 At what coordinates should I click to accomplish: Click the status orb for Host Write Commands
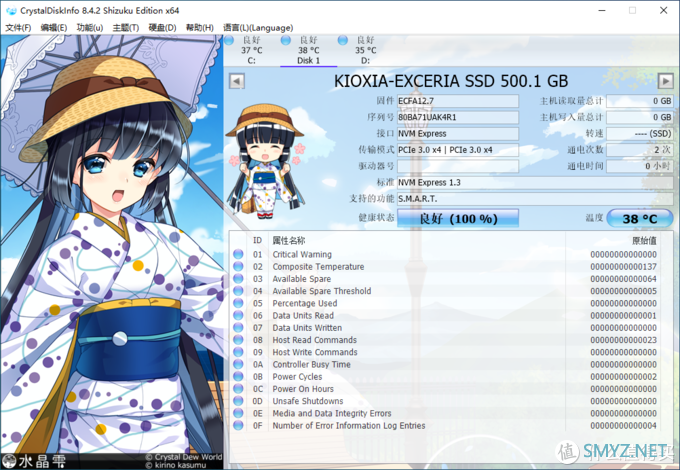point(238,352)
